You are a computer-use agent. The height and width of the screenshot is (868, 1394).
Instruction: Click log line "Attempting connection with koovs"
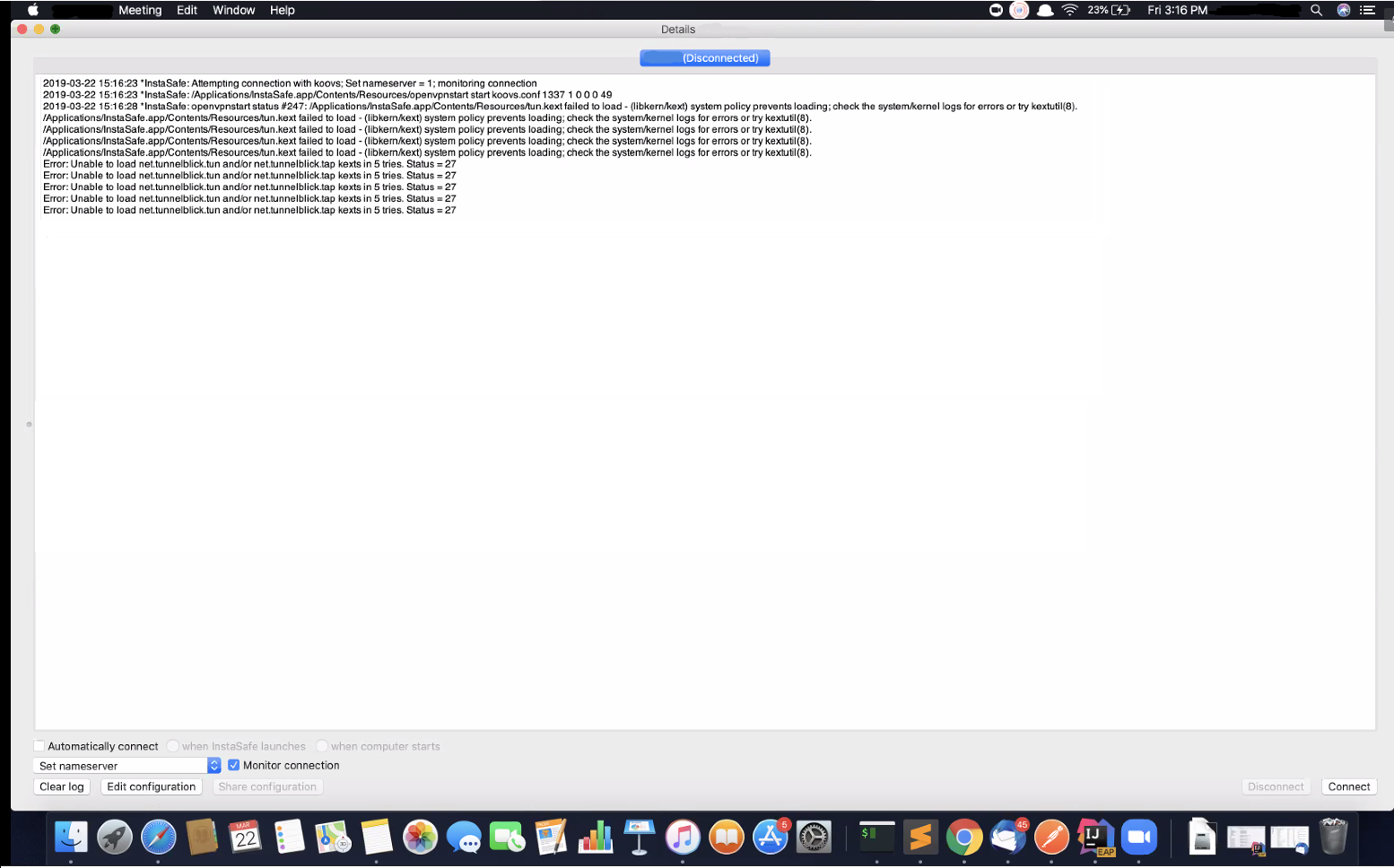coord(290,83)
